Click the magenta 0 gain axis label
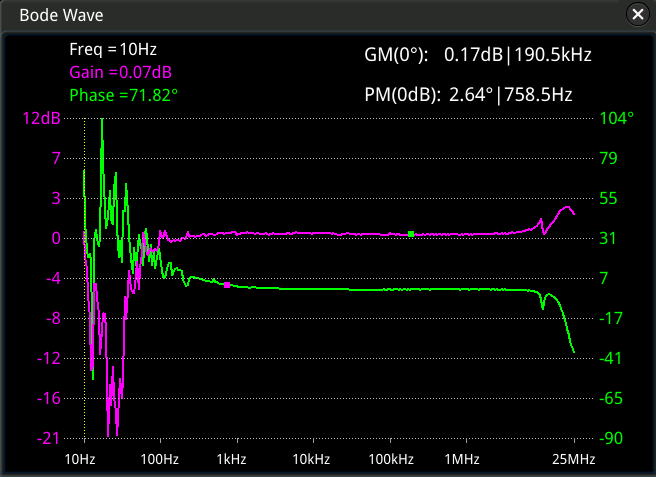The width and height of the screenshot is (656, 477). (56, 238)
